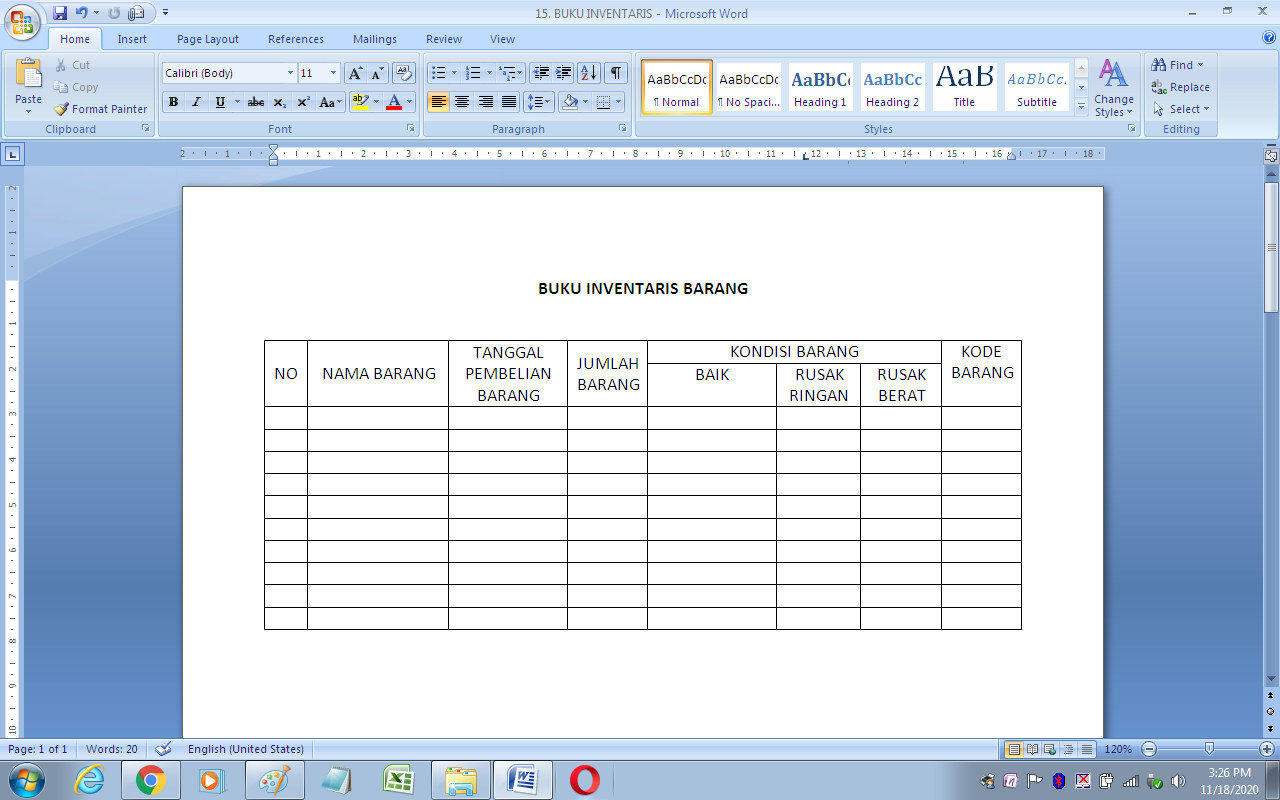Apply the Title style
Image resolution: width=1280 pixels, height=800 pixels.
pyautogui.click(x=965, y=87)
